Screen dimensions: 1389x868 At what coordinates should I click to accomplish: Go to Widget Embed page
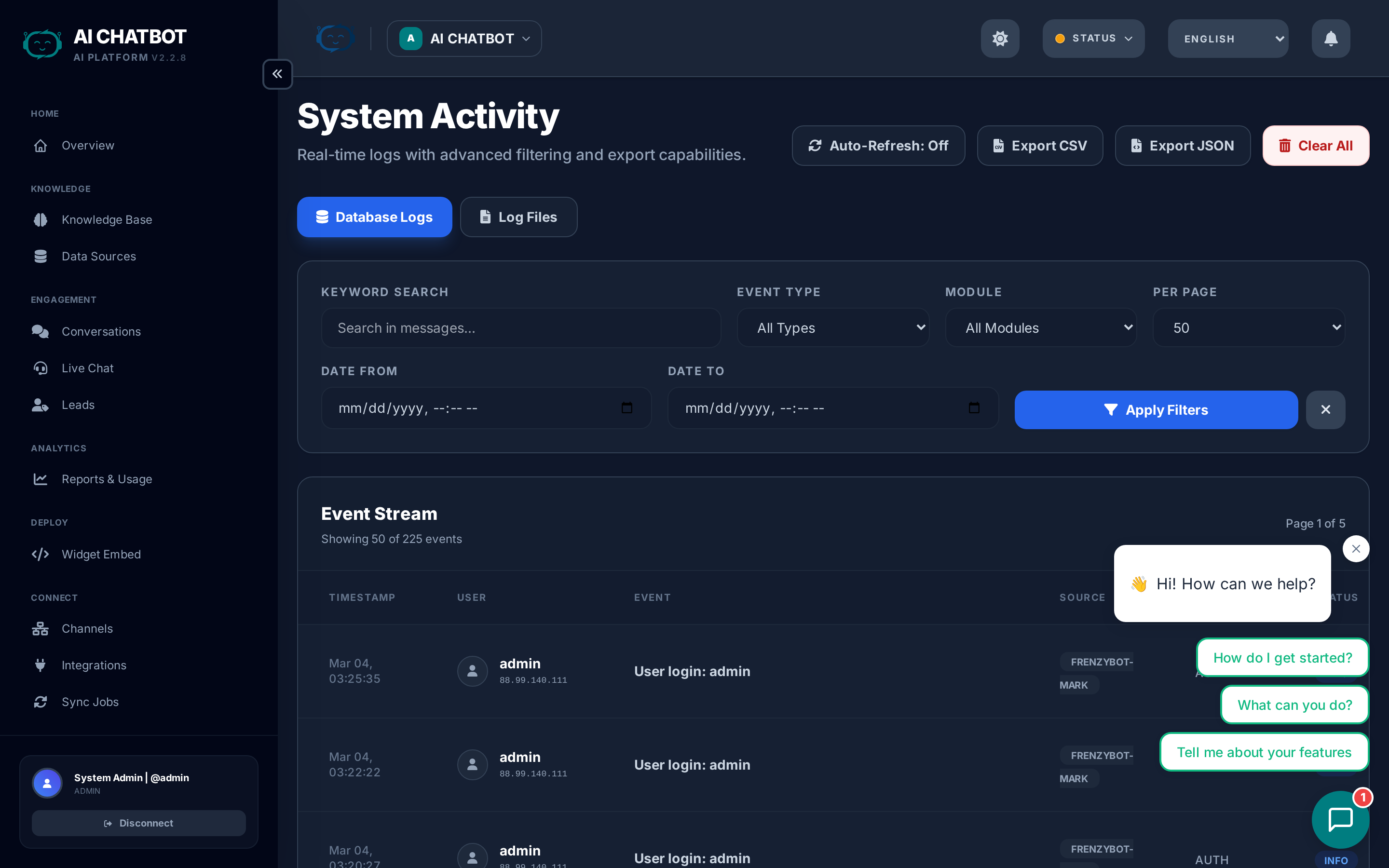(101, 555)
